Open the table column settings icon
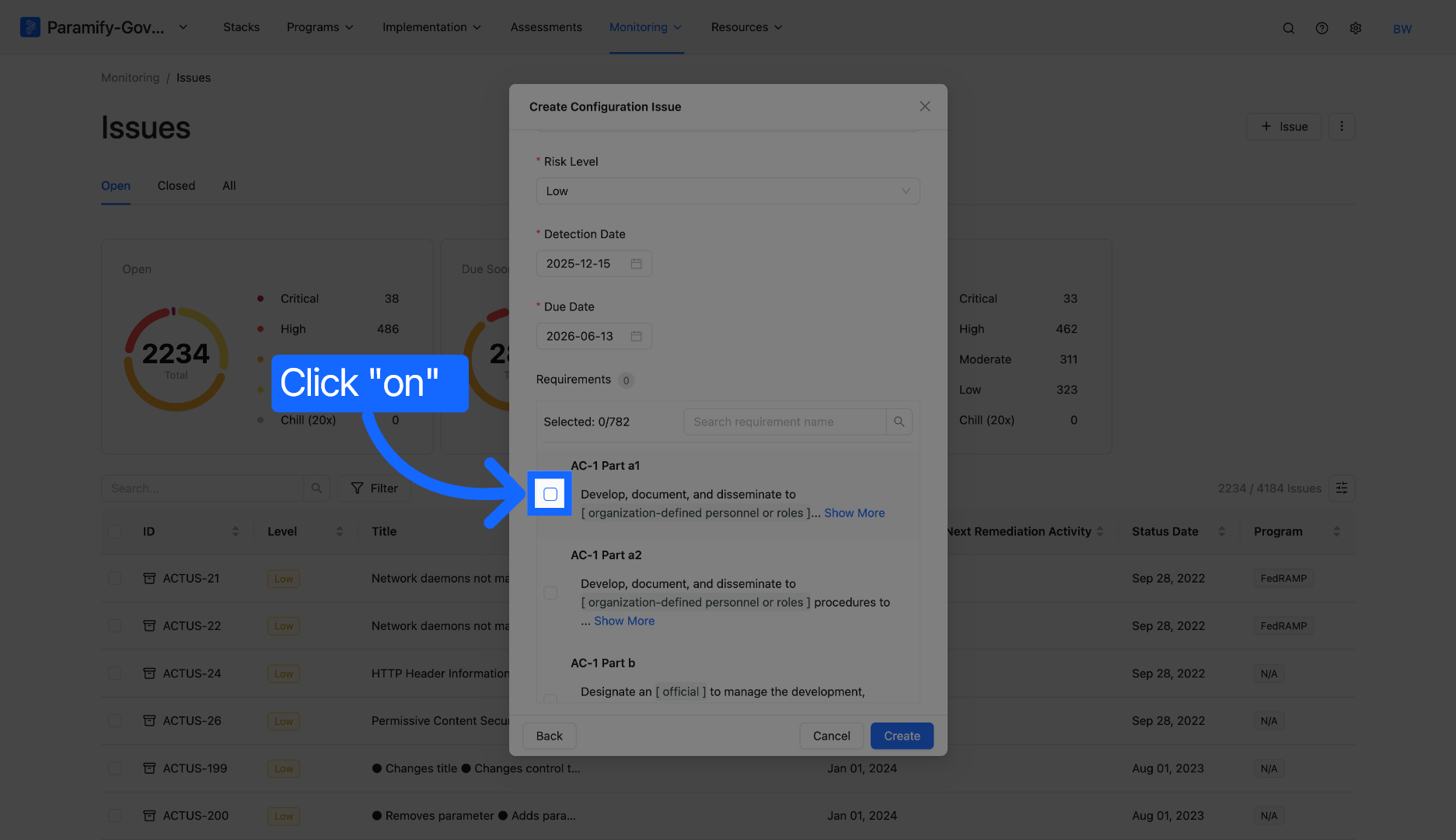This screenshot has height=840, width=1456. 1342,488
